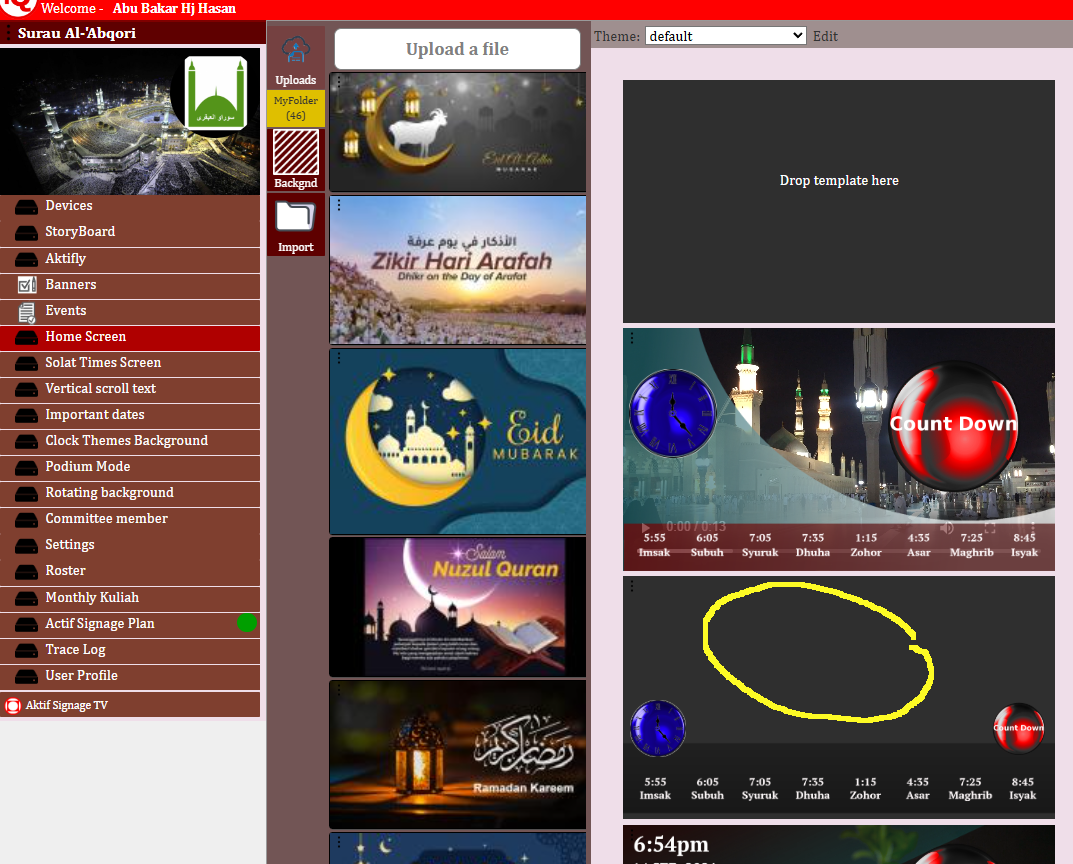Click the video time 0:00 / 0:13
1073x864 pixels.
tap(696, 526)
